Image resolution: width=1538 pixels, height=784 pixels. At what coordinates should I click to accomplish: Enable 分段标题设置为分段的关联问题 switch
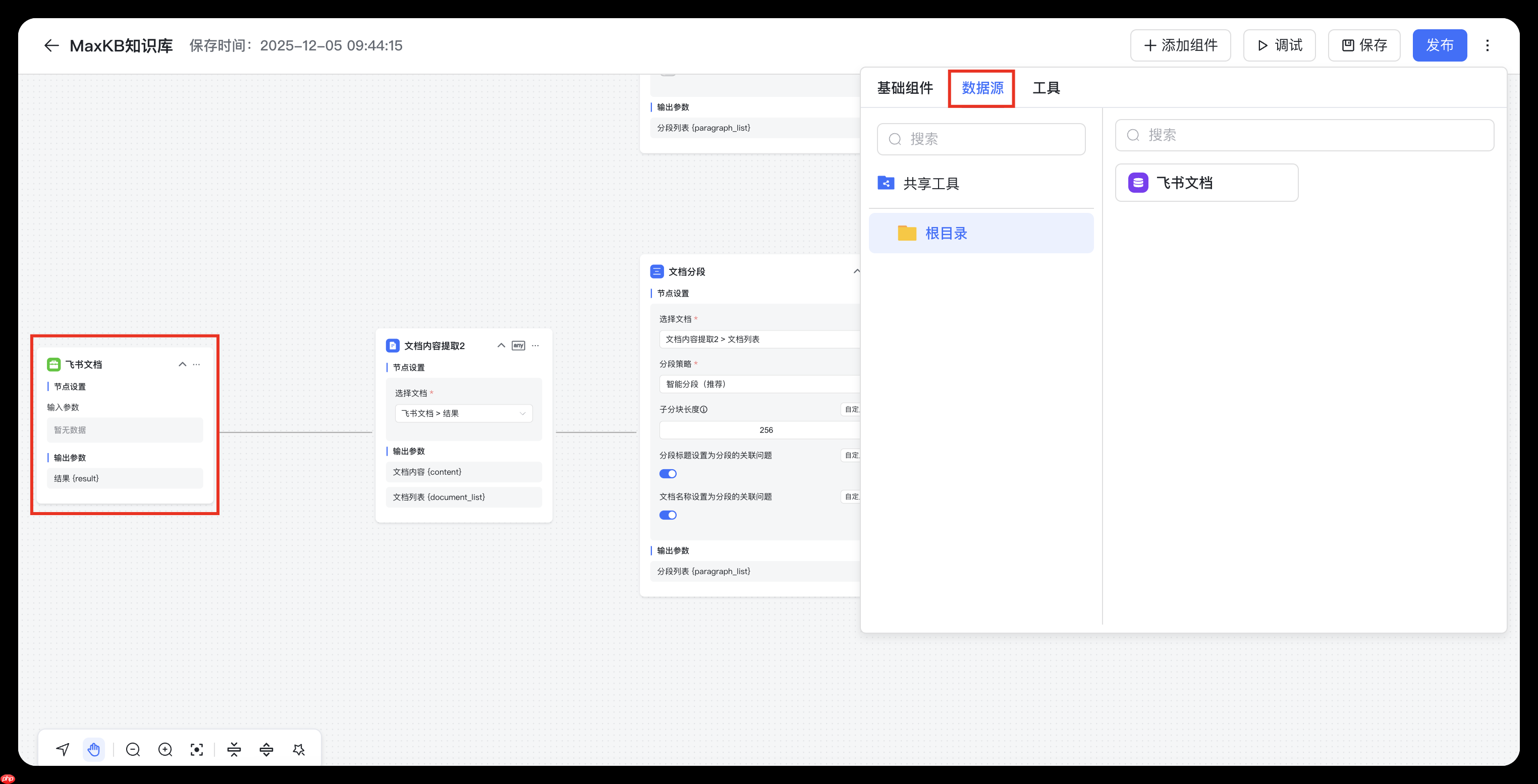tap(668, 474)
